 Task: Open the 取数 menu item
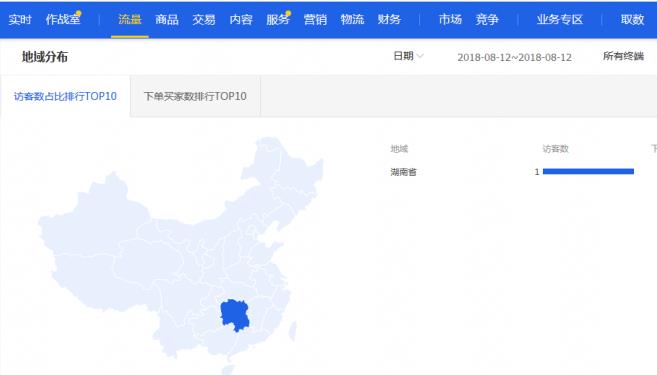pyautogui.click(x=632, y=19)
